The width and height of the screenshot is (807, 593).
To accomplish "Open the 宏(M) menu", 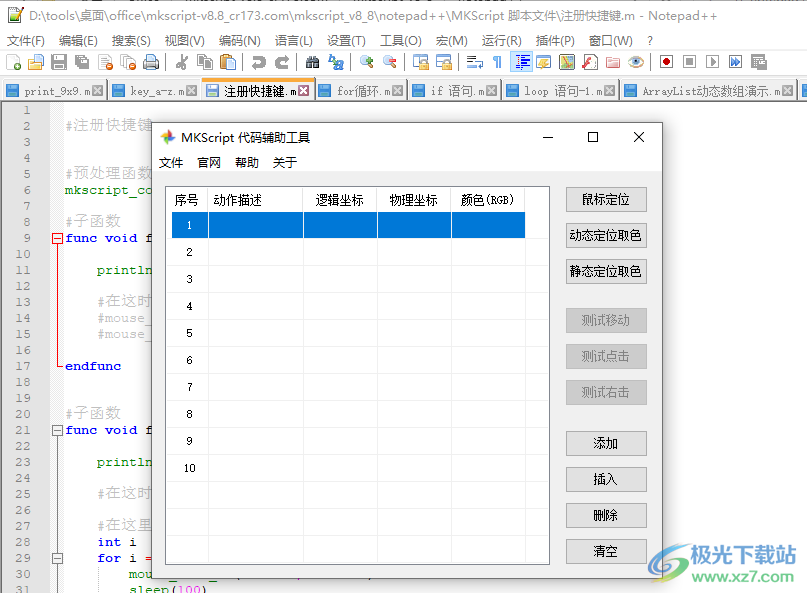I will click(451, 41).
